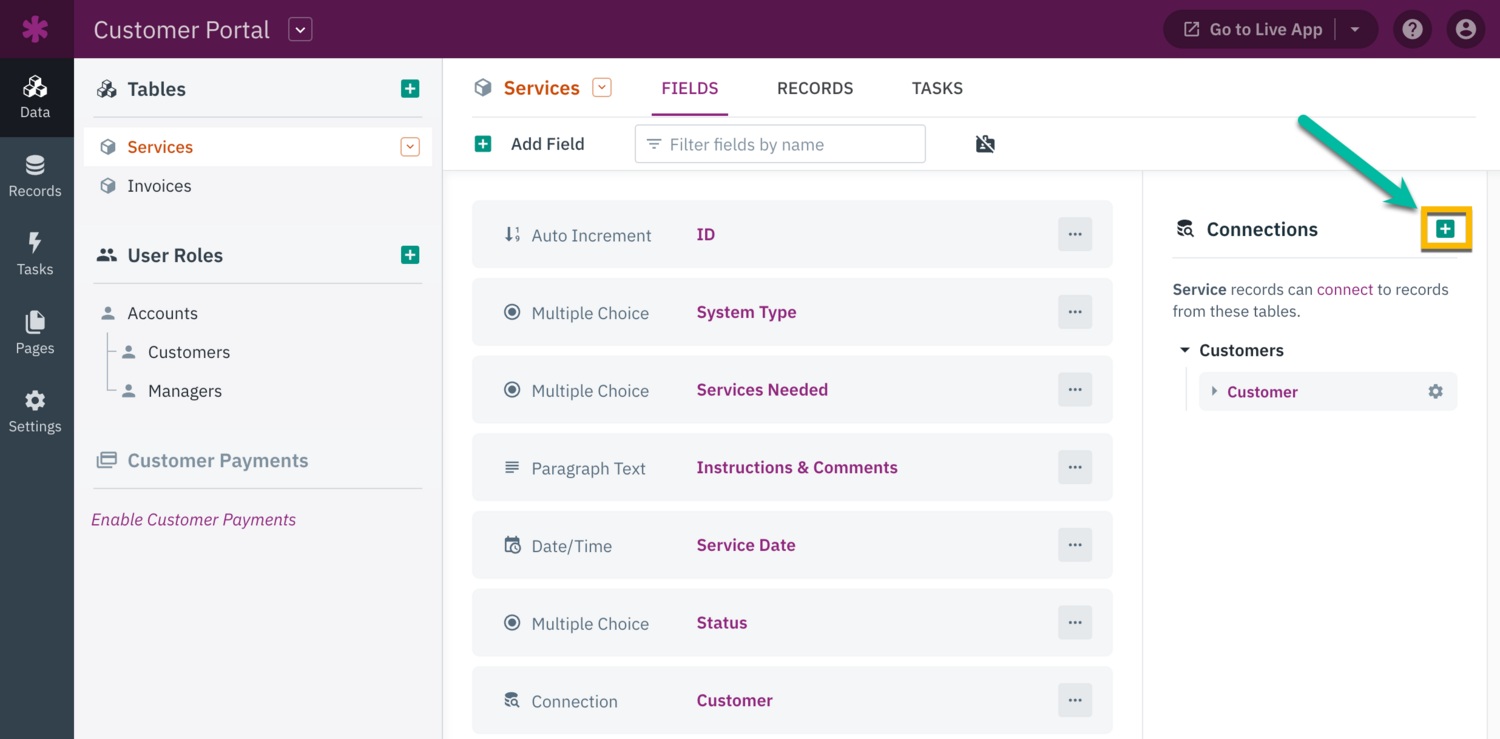Collapse the Customers connections group

tap(1185, 350)
